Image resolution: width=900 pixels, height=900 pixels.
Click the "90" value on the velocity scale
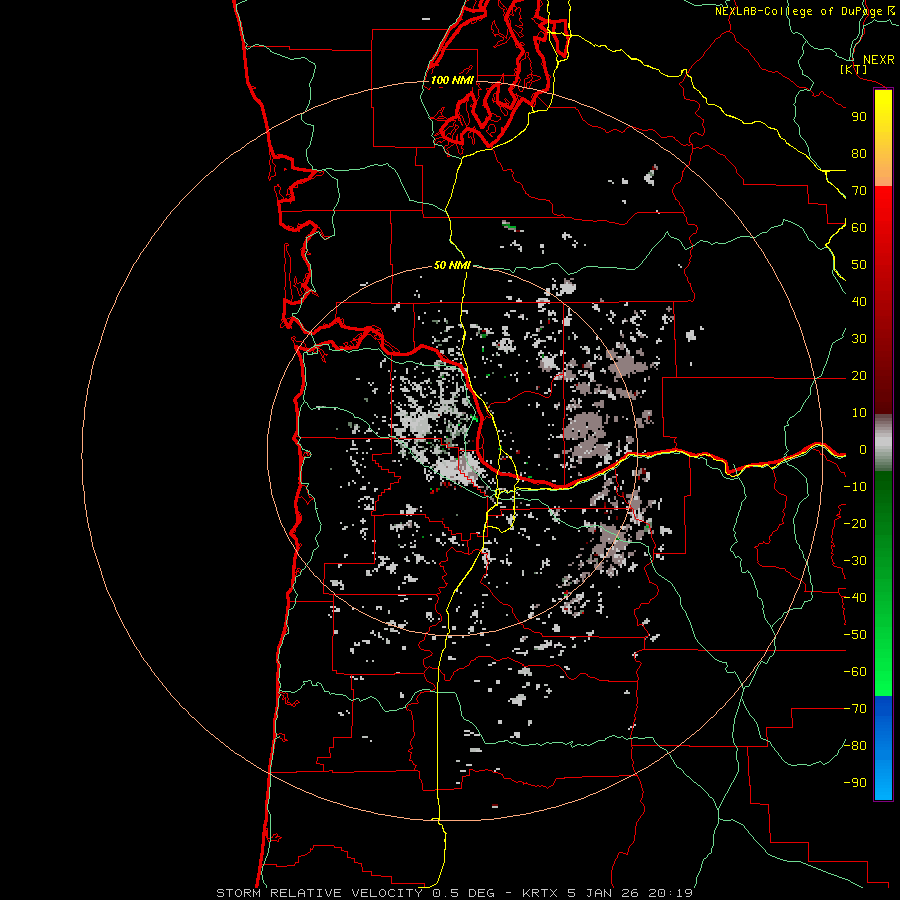[859, 117]
